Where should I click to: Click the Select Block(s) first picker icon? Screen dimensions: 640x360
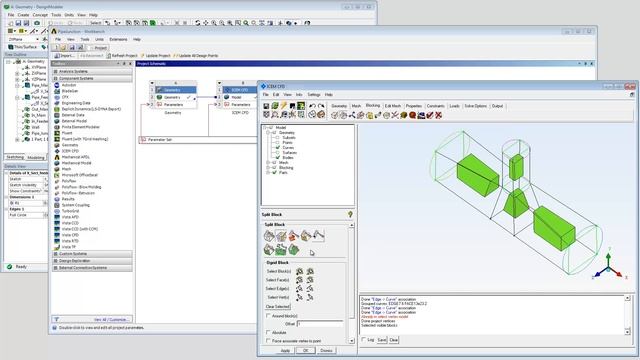[x=300, y=271]
